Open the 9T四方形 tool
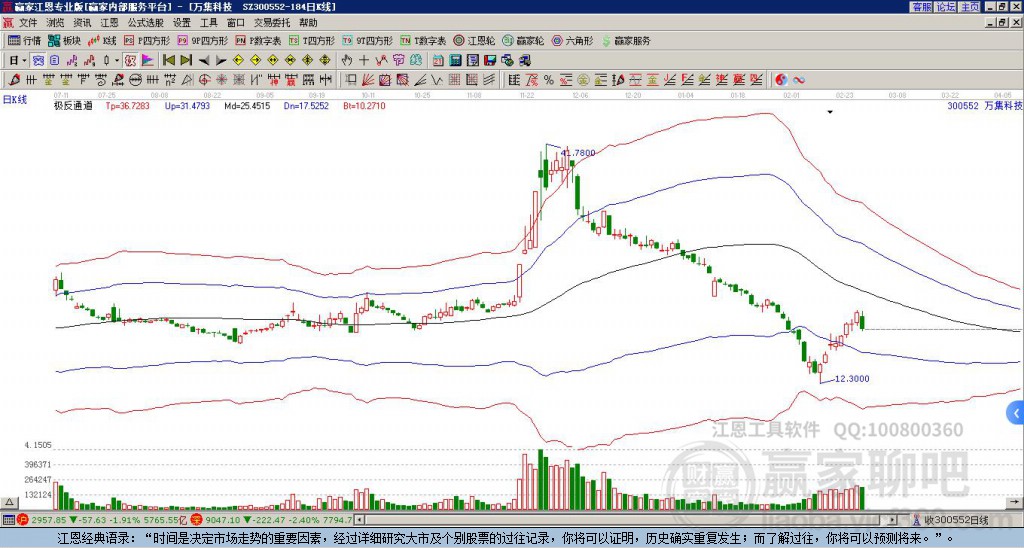This screenshot has height=548, width=1024. [x=368, y=41]
